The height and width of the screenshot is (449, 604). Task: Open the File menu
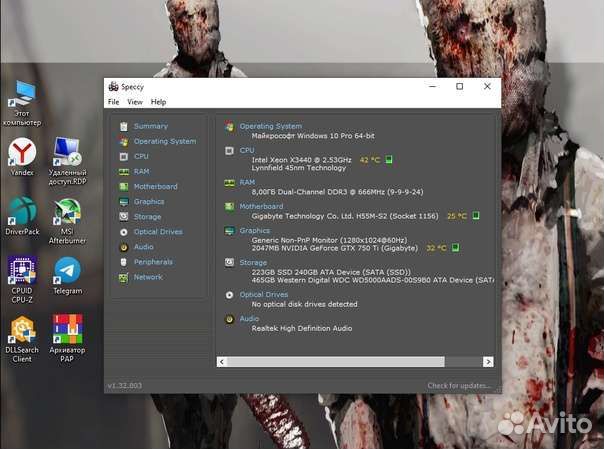tap(113, 102)
